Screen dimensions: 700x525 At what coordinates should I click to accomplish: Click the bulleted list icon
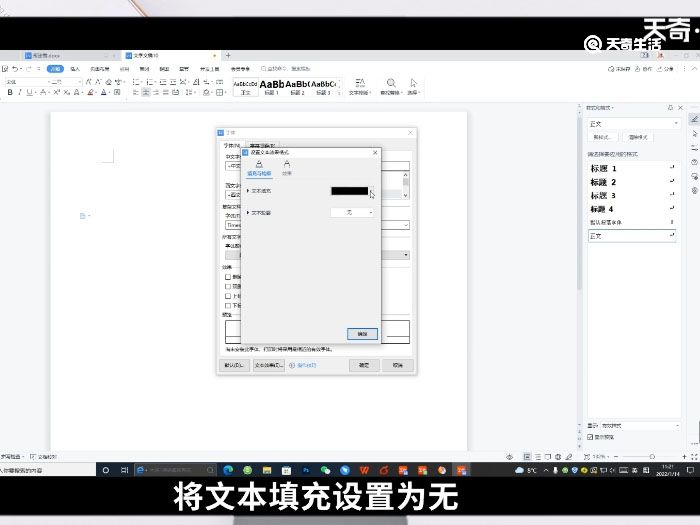tap(136, 82)
